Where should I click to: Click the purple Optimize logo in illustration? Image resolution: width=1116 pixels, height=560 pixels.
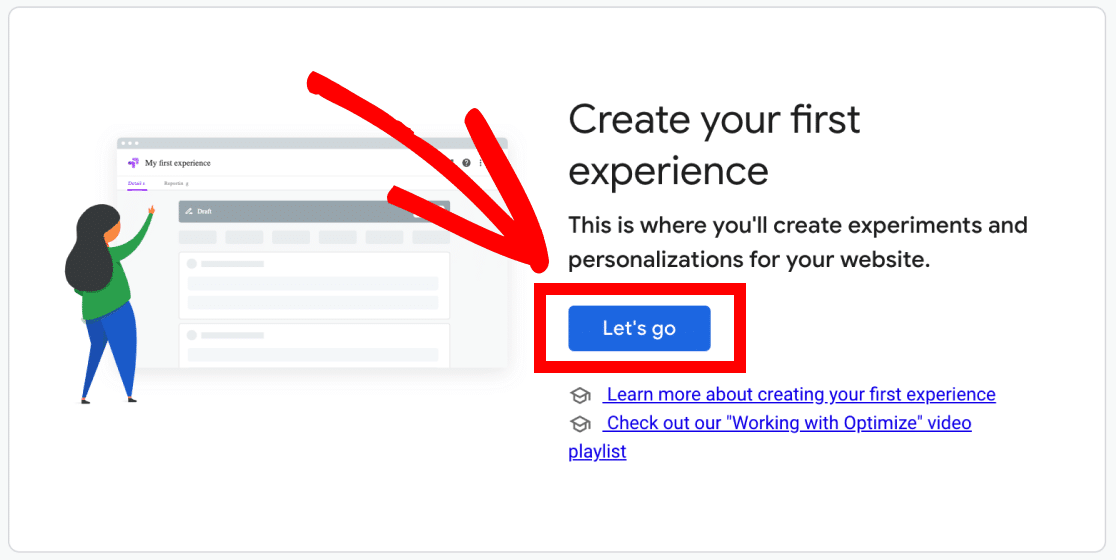tap(133, 163)
